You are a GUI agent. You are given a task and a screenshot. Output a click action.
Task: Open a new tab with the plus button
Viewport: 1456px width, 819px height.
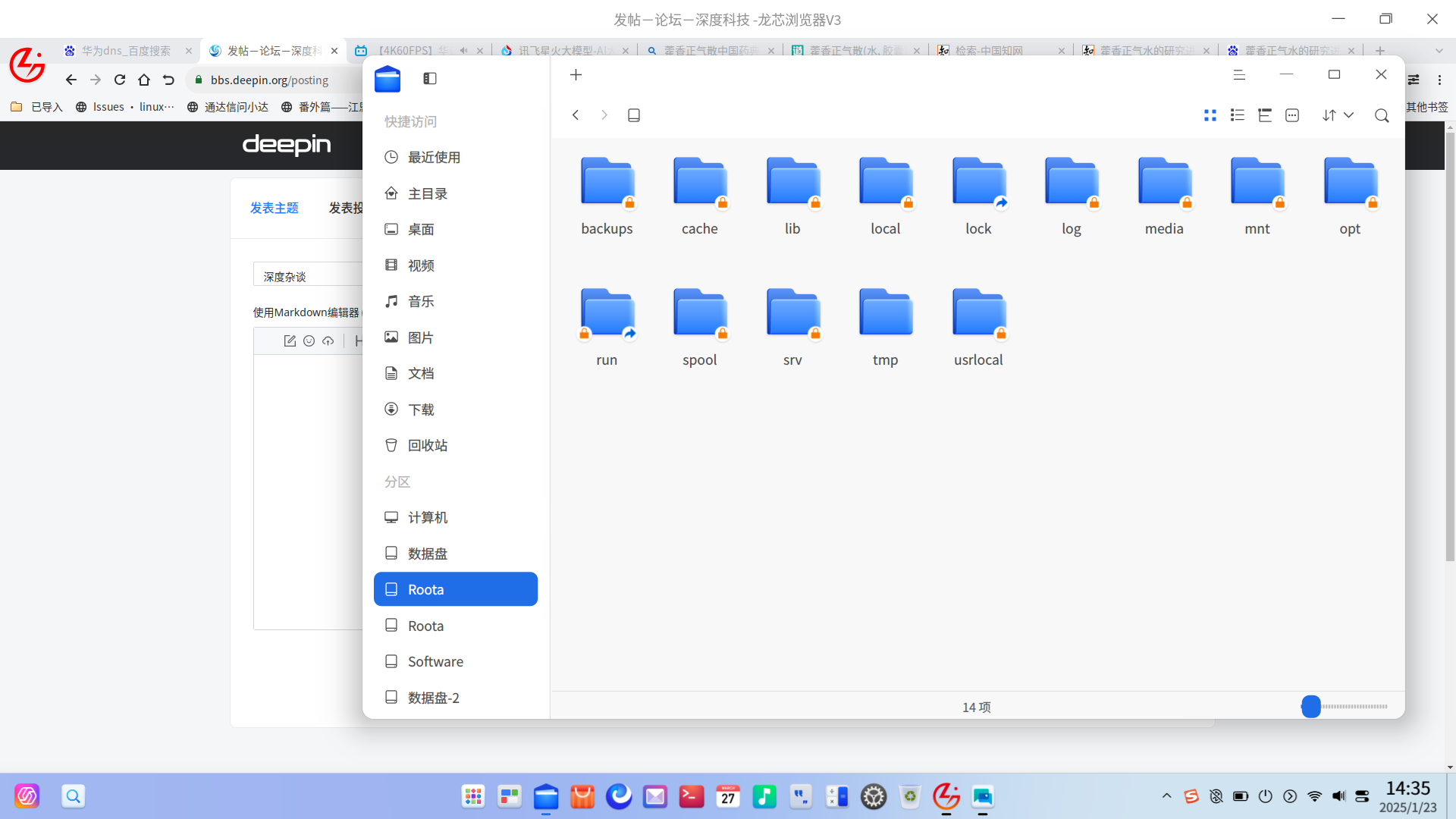(576, 74)
